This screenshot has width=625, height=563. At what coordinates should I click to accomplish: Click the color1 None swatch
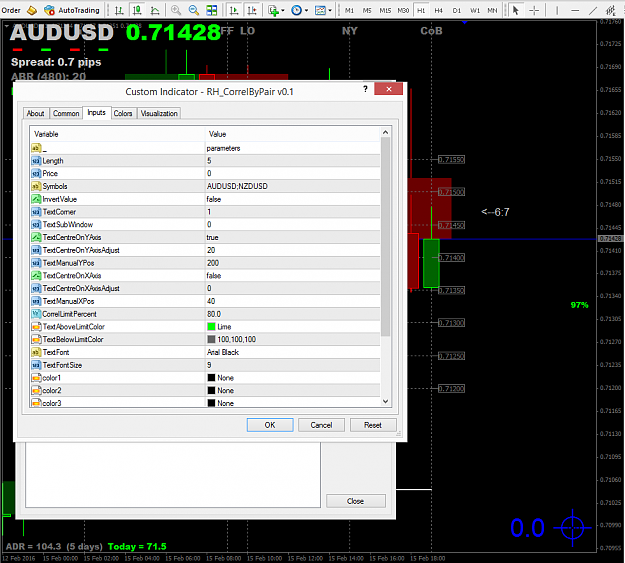click(x=211, y=378)
